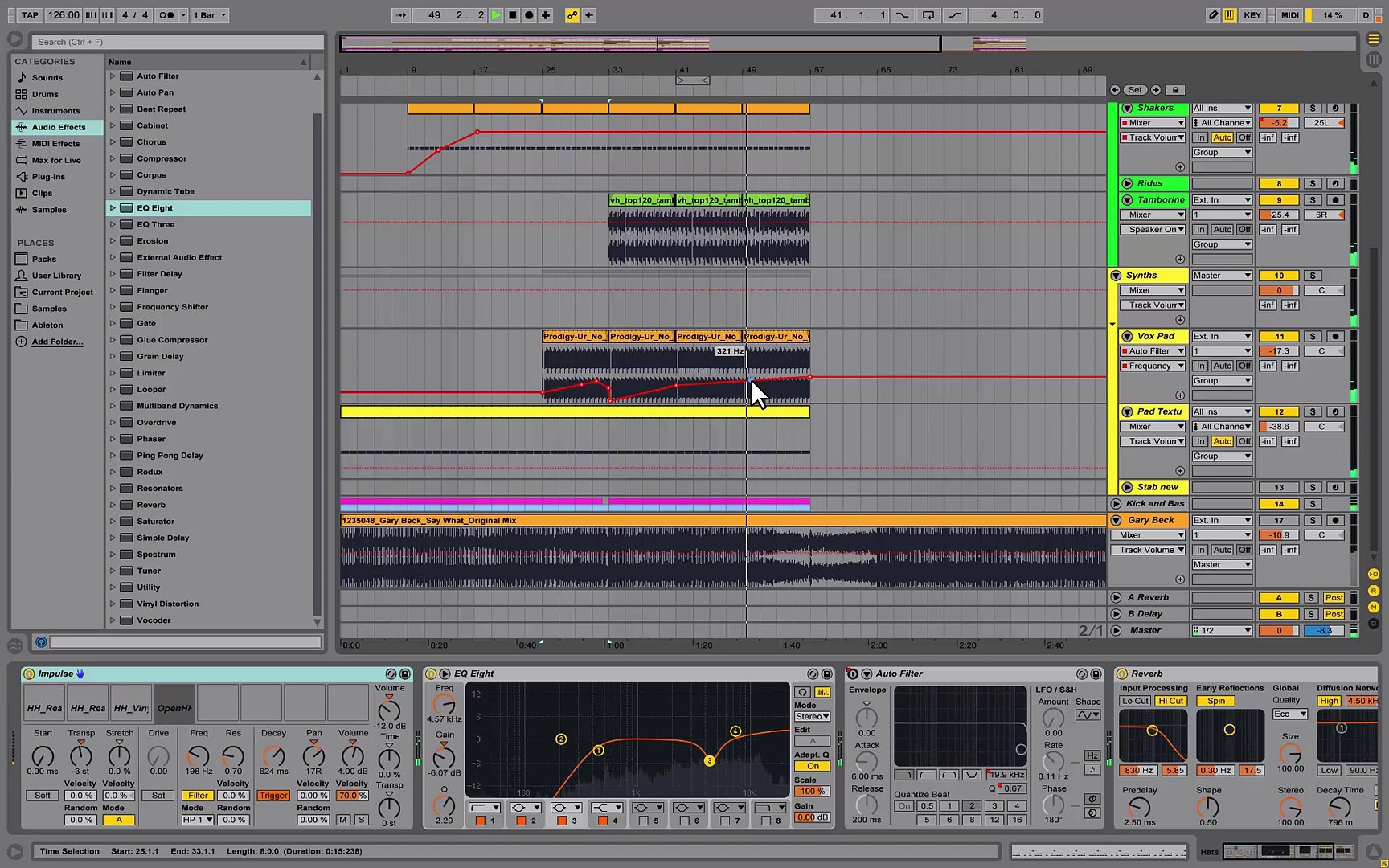Viewport: 1389px width, 868px height.
Task: Click the TAP tempo button
Action: tap(30, 15)
